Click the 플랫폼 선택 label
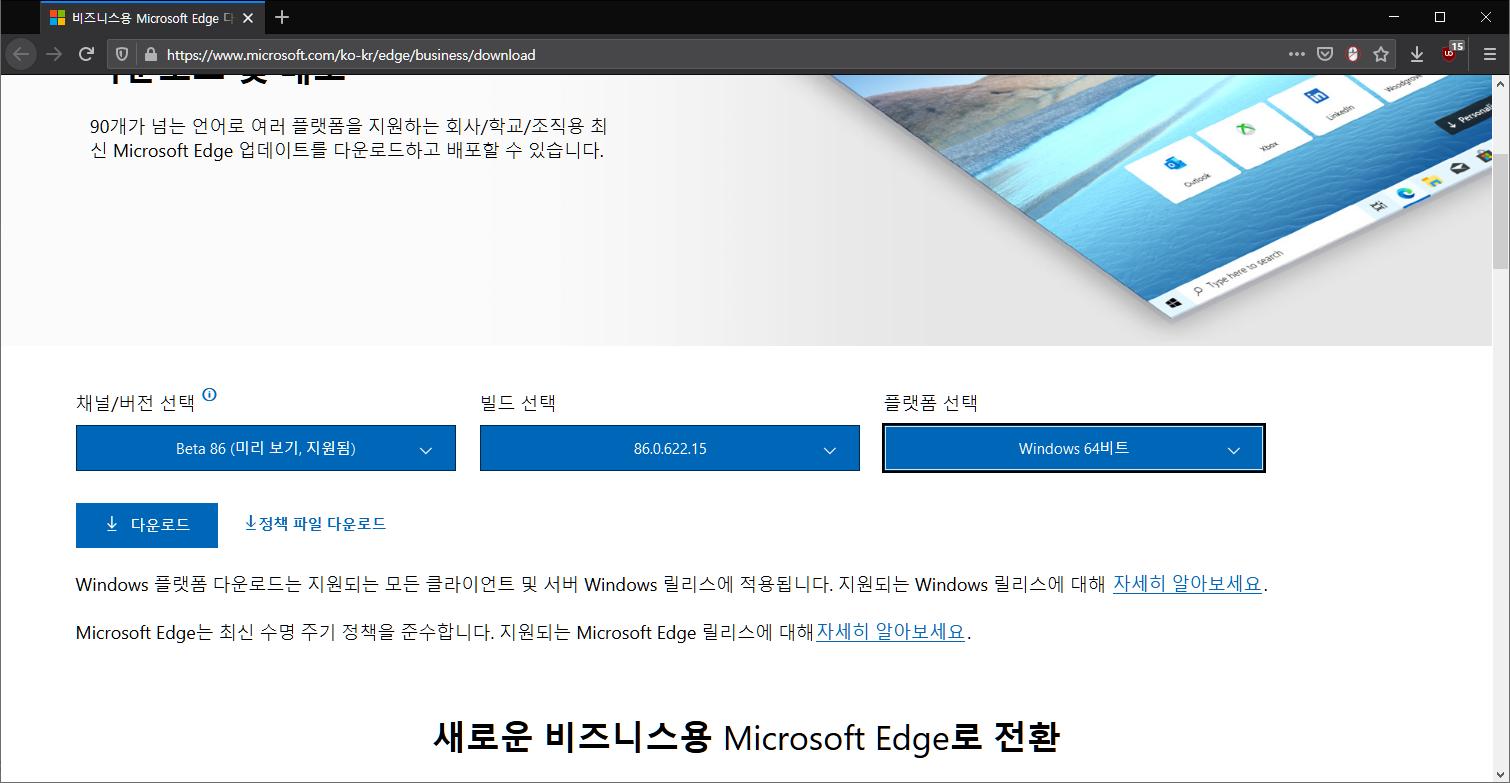 point(931,403)
